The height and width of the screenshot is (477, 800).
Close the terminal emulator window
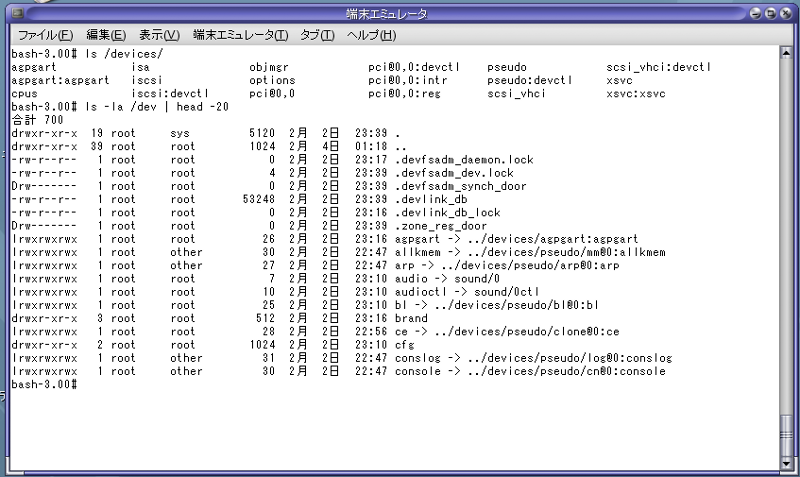[x=784, y=14]
